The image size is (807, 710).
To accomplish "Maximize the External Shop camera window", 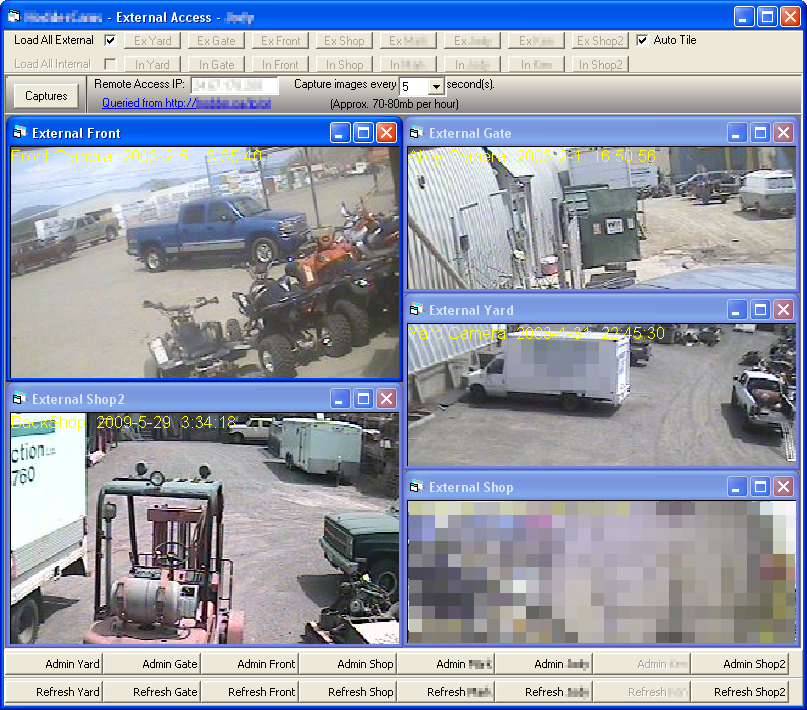I will (x=760, y=487).
